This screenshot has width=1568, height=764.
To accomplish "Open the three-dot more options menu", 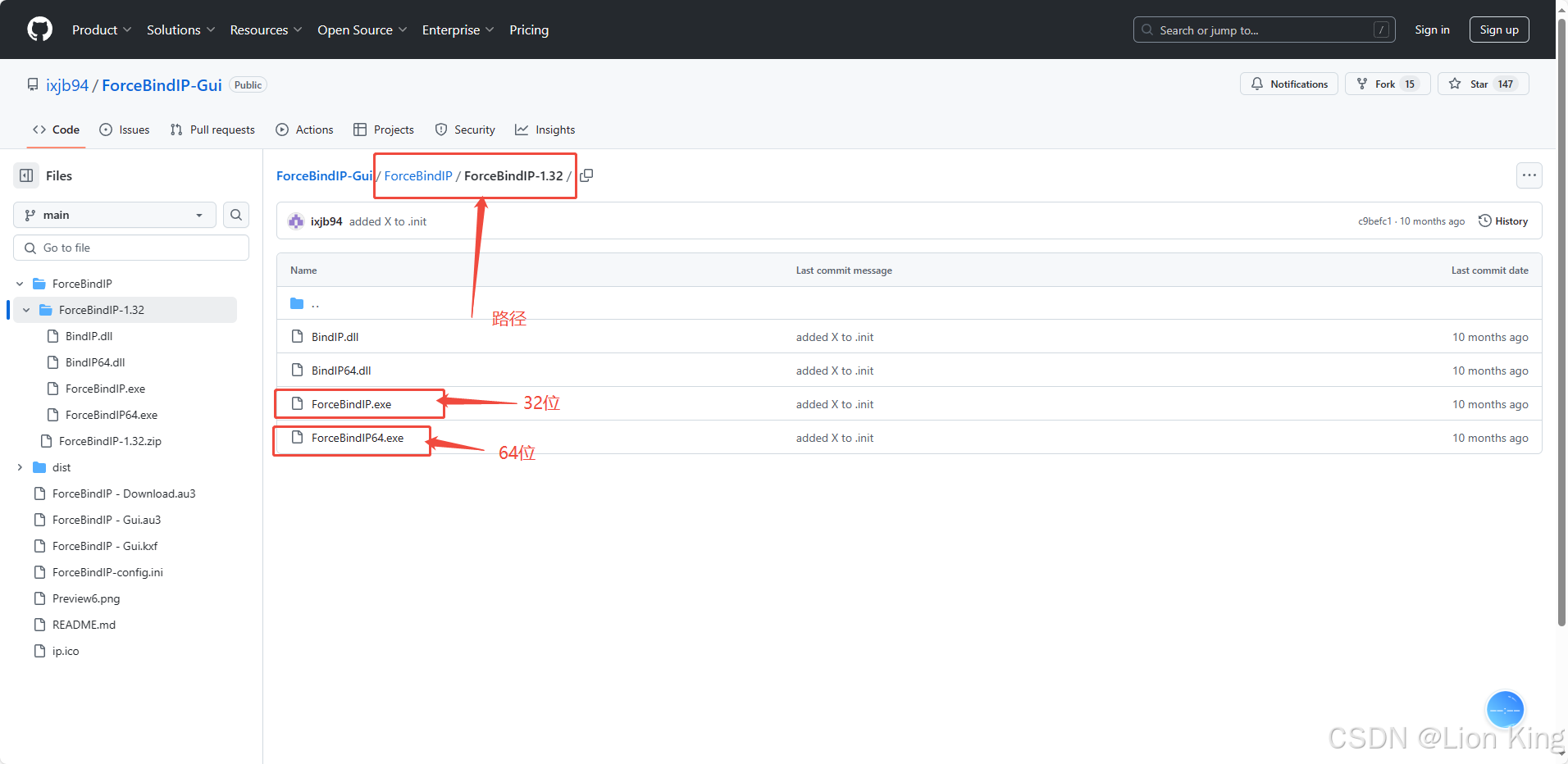I will click(1529, 175).
